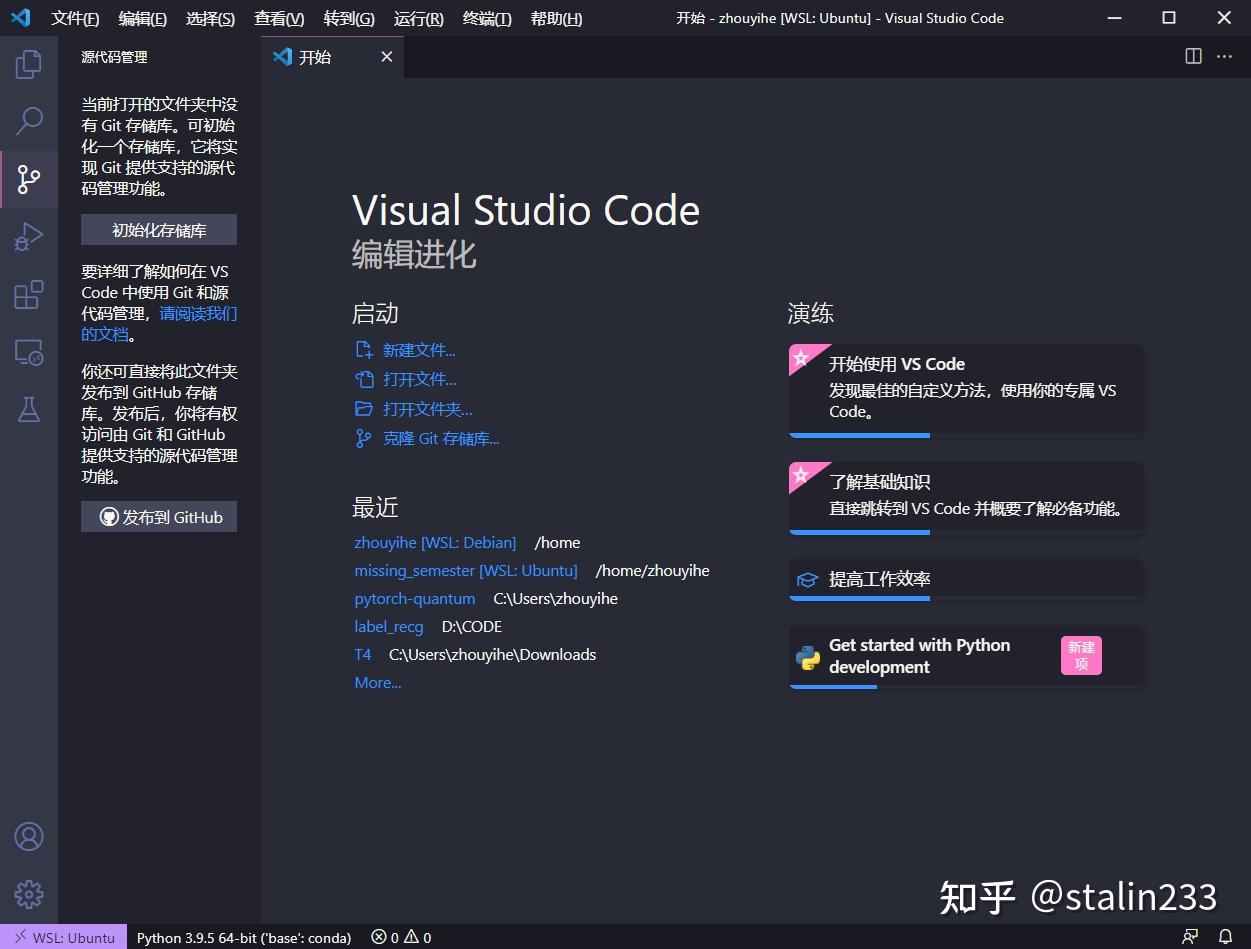The height and width of the screenshot is (949, 1251).
Task: Click Python 3.9.5 interpreter in status bar
Action: [243, 937]
